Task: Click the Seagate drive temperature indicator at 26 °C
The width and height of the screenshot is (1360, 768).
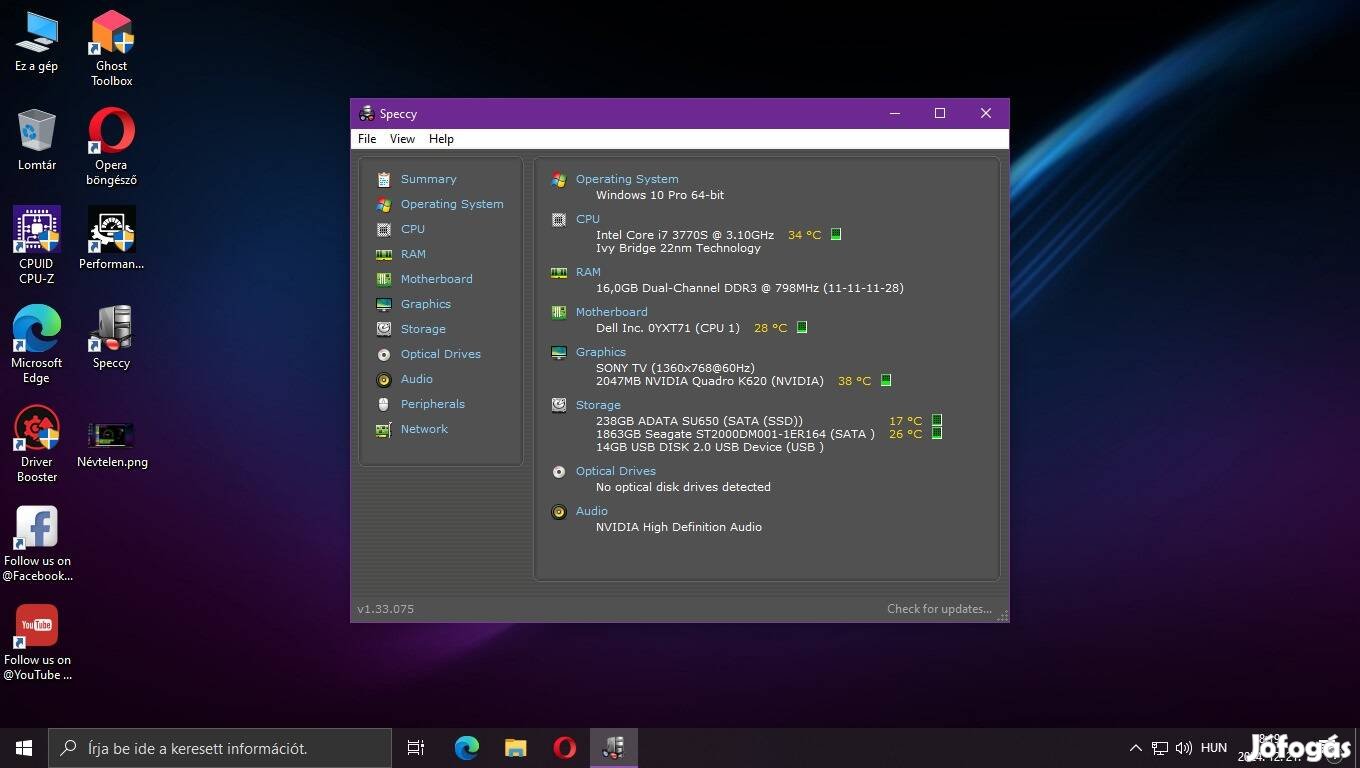Action: tap(937, 433)
